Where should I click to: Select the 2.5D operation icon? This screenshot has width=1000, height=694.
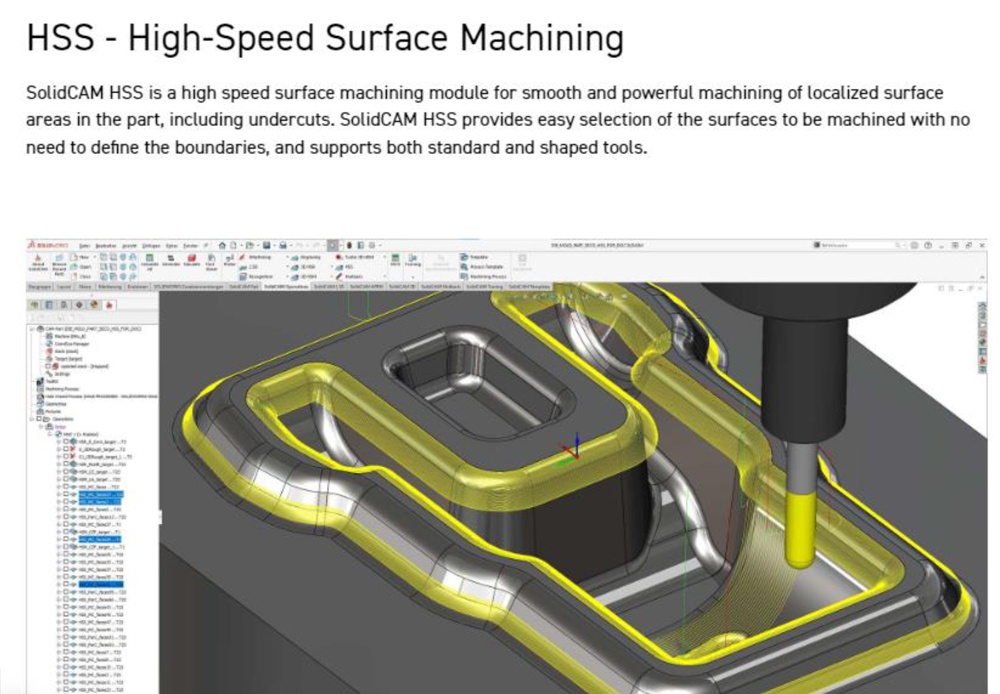tap(243, 267)
